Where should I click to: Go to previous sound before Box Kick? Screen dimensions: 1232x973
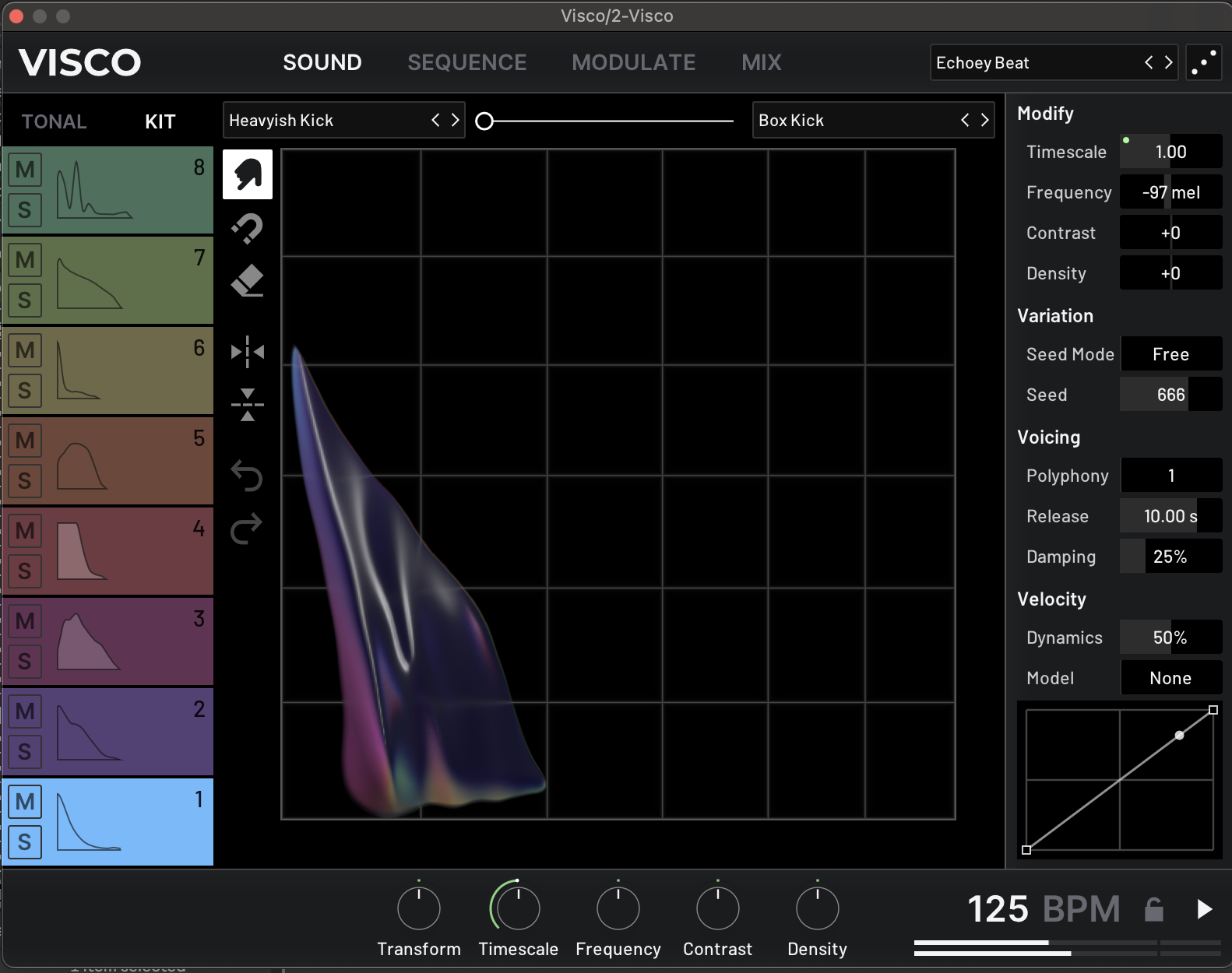coord(965,120)
